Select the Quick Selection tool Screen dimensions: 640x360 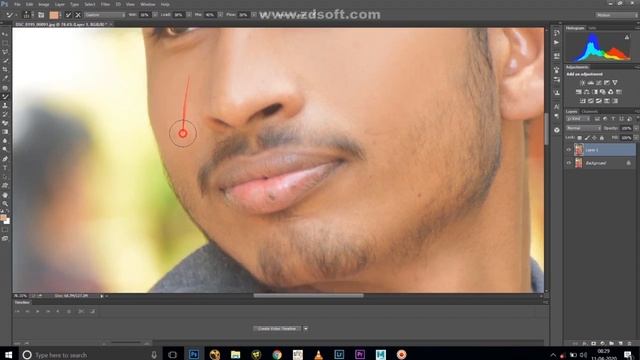tap(5, 60)
